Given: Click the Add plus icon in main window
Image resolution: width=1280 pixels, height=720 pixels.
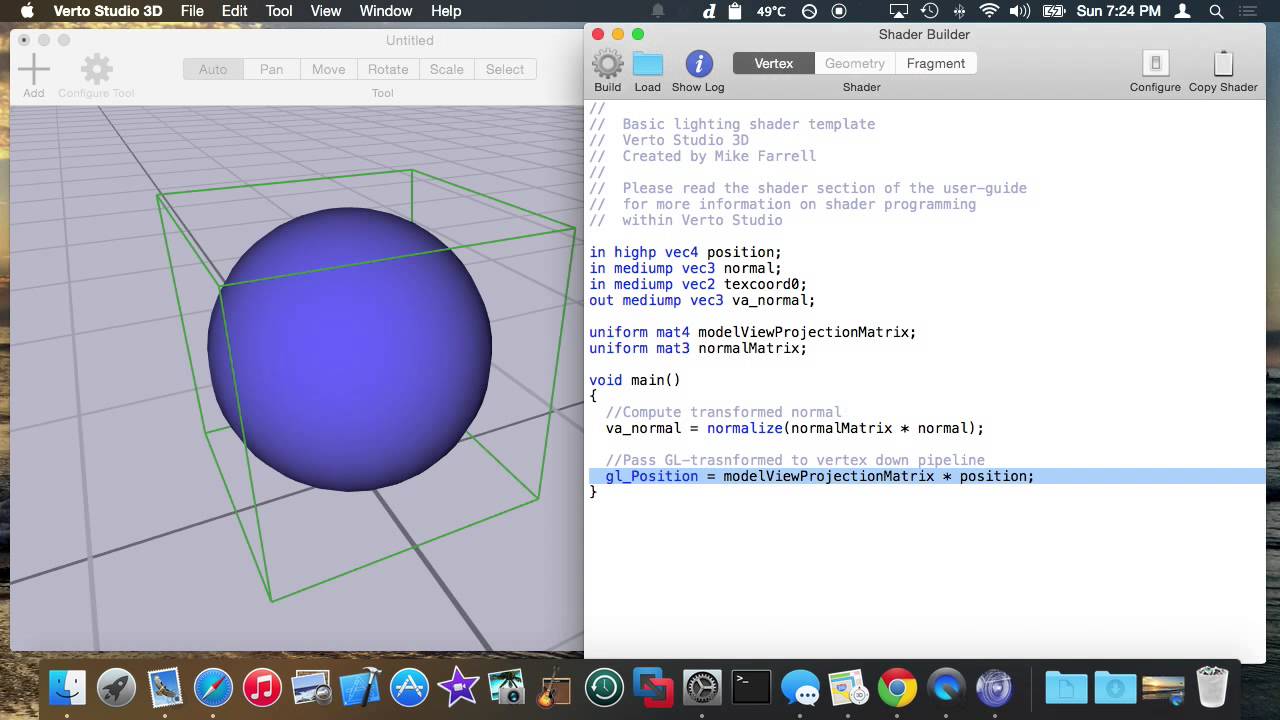Looking at the screenshot, I should point(34,69).
